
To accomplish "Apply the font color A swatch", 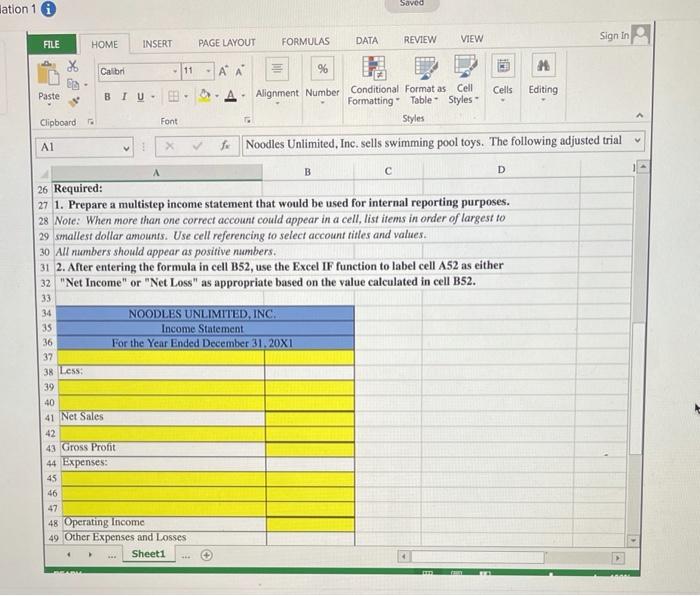I will click(x=230, y=95).
